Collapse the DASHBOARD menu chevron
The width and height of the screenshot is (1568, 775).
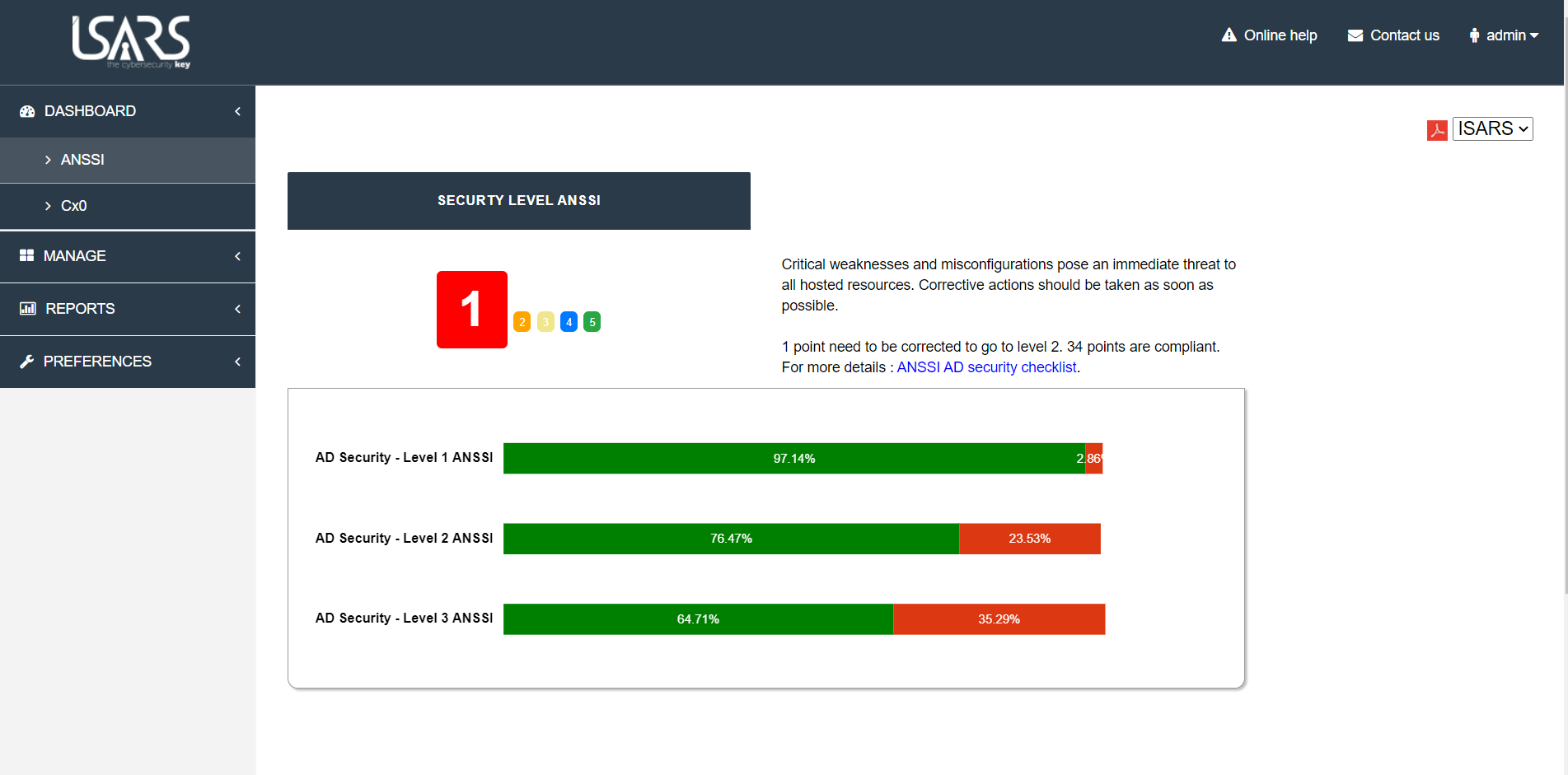pos(237,111)
